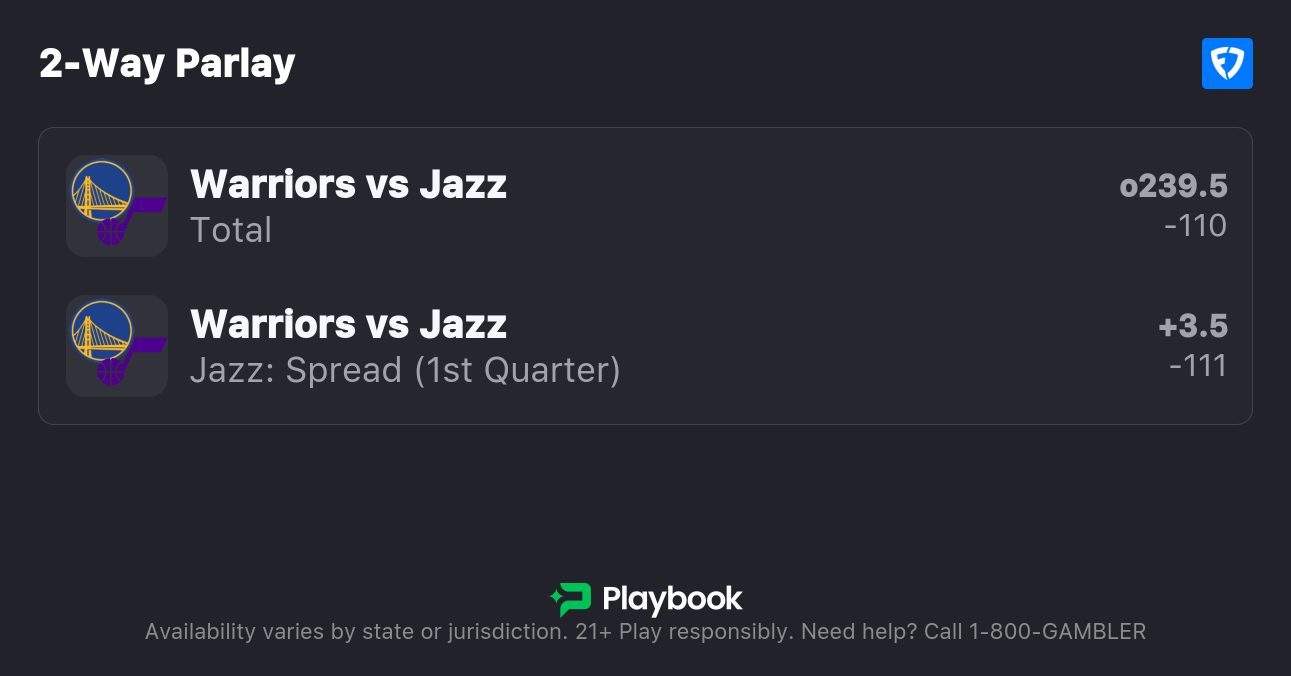The height and width of the screenshot is (676, 1291).
Task: Click the FanDuel sportsbook logo icon
Action: pyautogui.click(x=1227, y=64)
